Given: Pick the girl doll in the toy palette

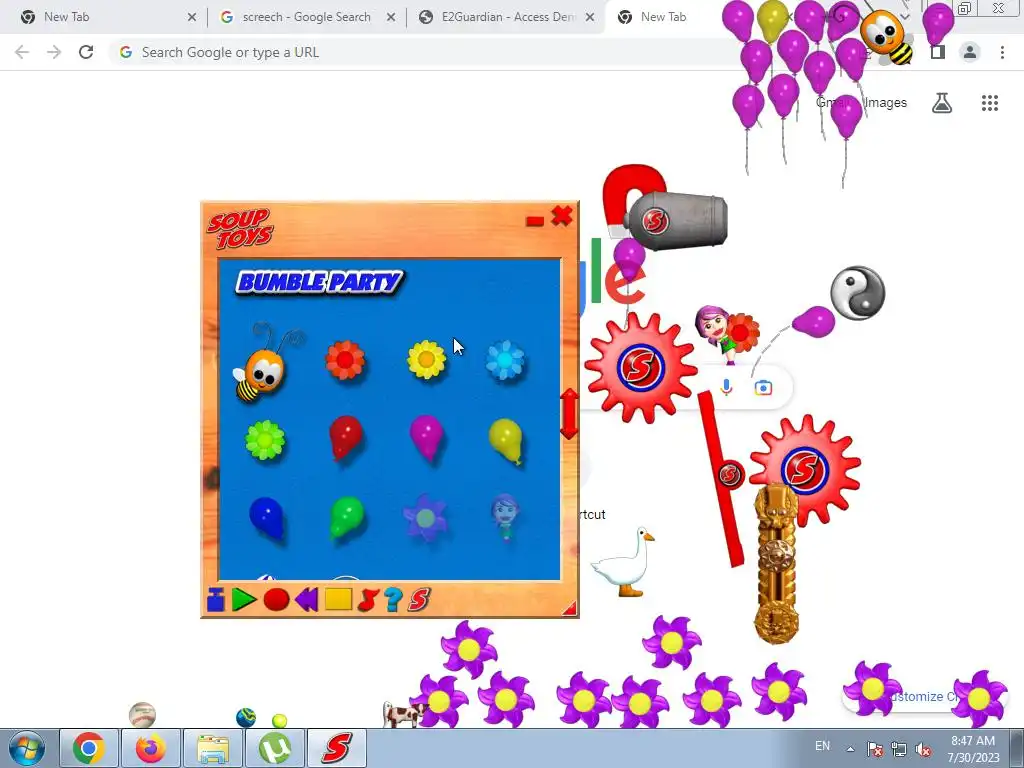Looking at the screenshot, I should pos(505,517).
